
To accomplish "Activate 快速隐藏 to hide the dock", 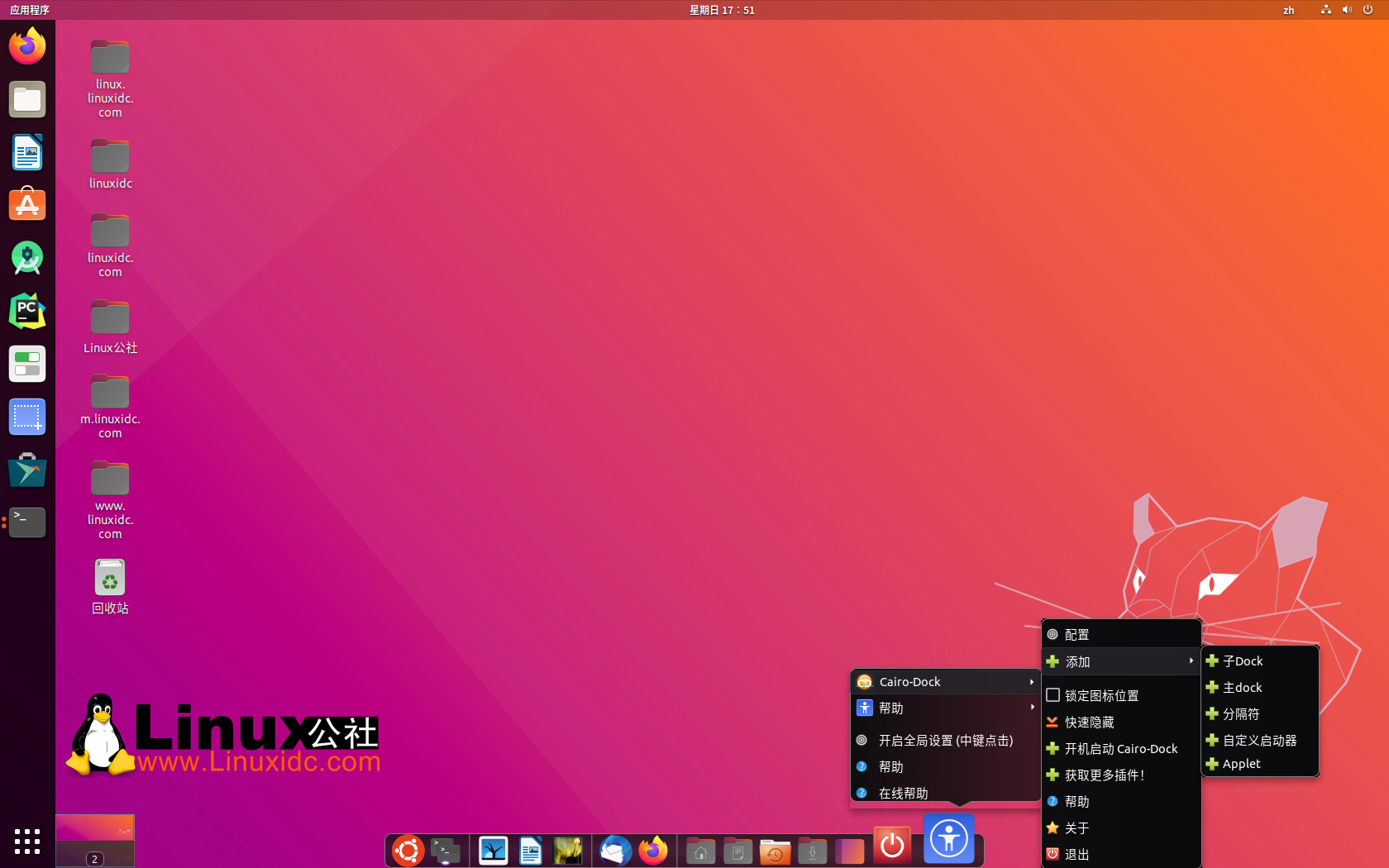I will [1090, 722].
